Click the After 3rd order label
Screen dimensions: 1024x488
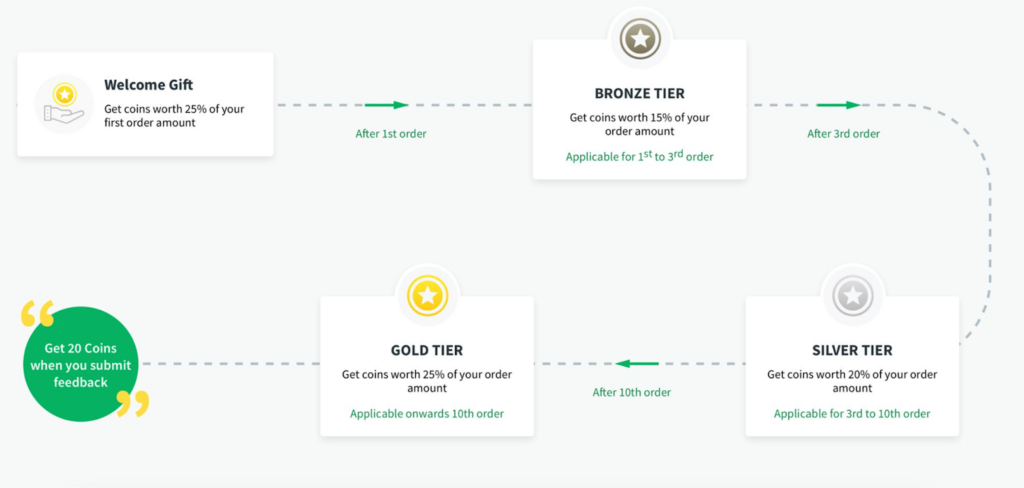[843, 134]
